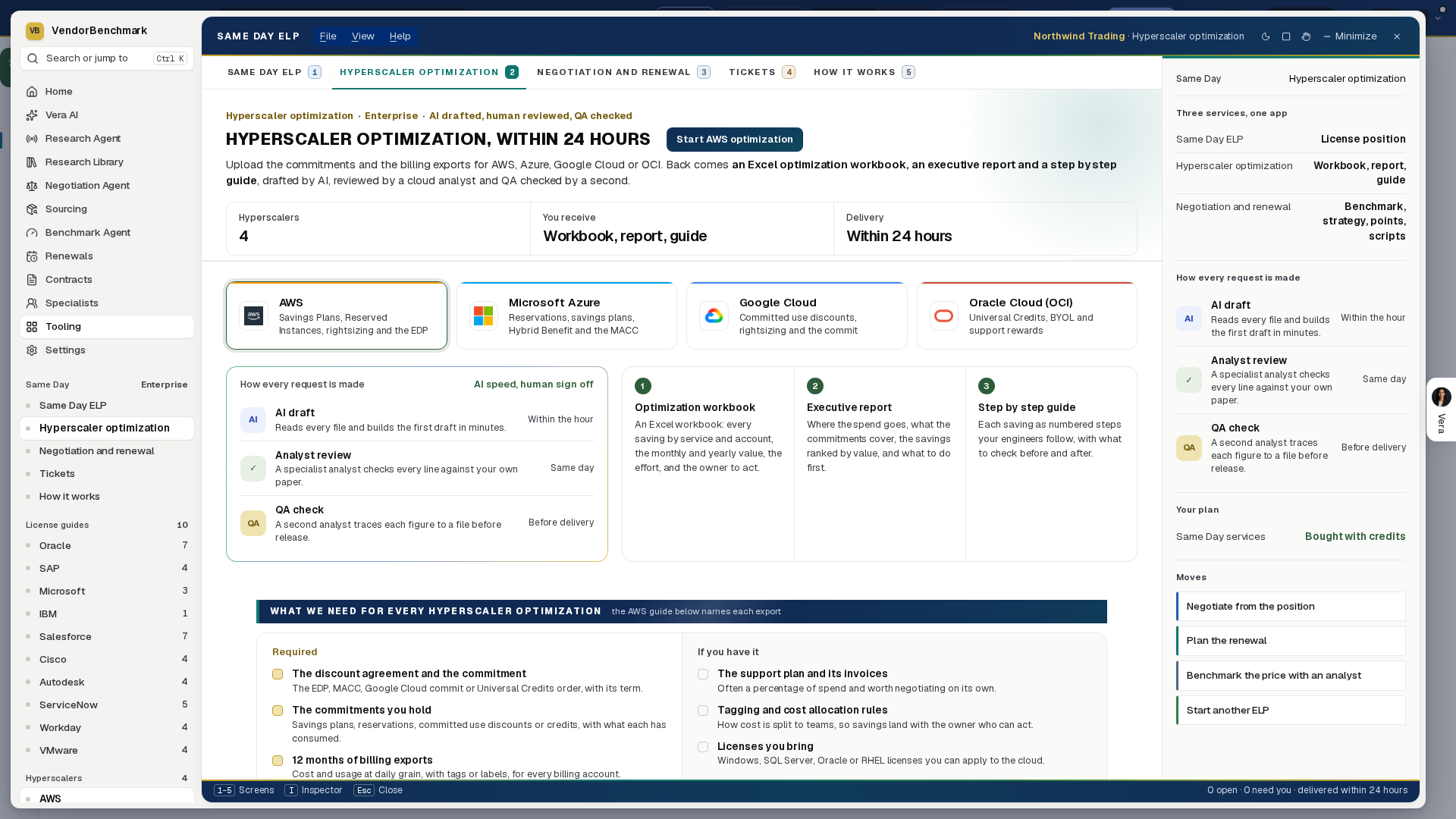Viewport: 1456px width, 819px height.
Task: Click the hand icon in the title bar
Action: (1306, 36)
